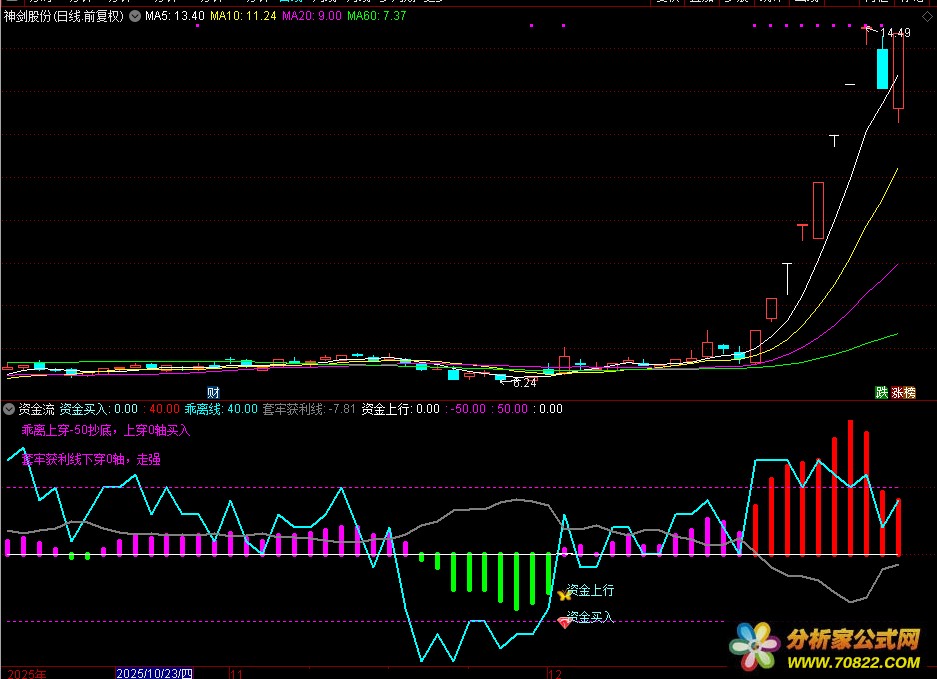
Task: Click the 2025/10/23/四 date marker
Action: coord(154,674)
